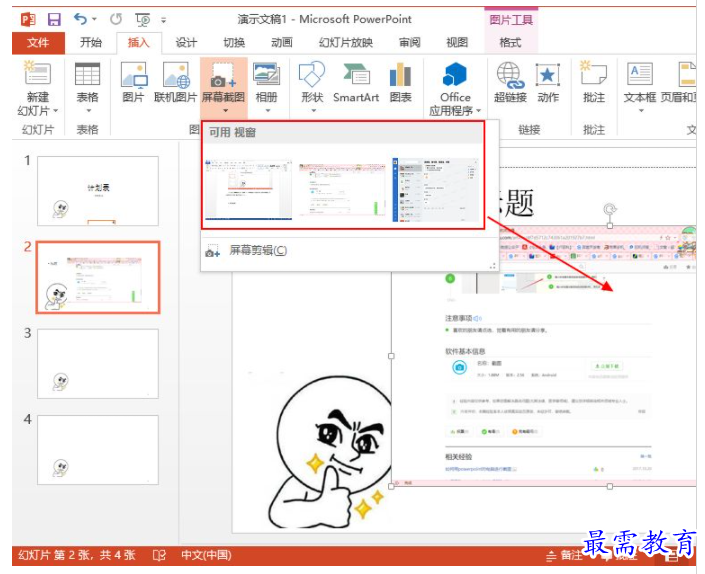
Task: Pick the third available window thumbnail
Action: (435, 190)
